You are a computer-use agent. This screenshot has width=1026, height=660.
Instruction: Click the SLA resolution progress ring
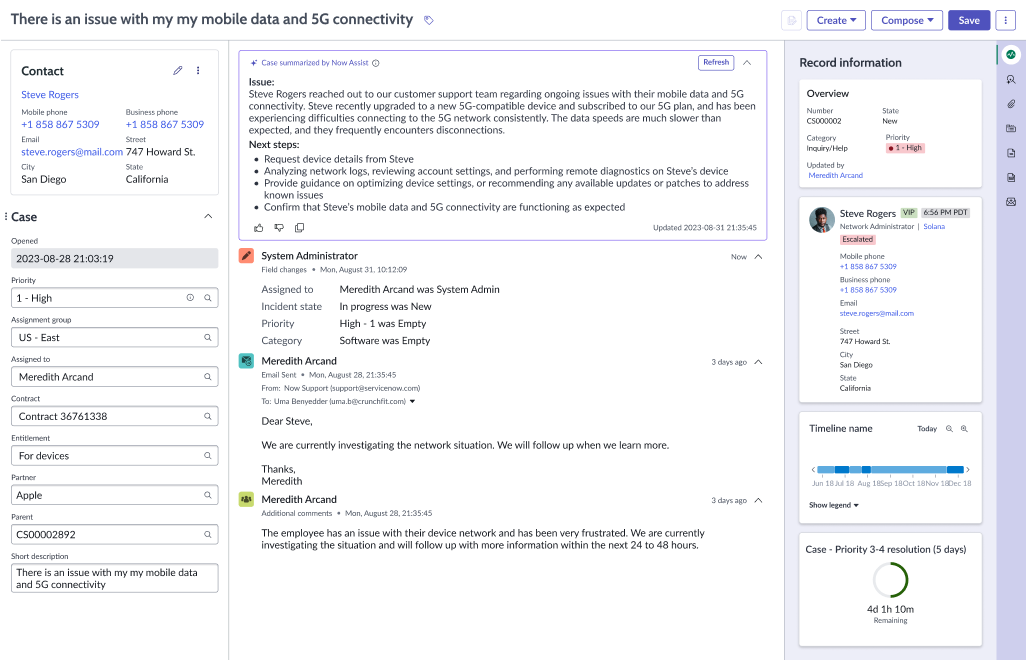(891, 580)
